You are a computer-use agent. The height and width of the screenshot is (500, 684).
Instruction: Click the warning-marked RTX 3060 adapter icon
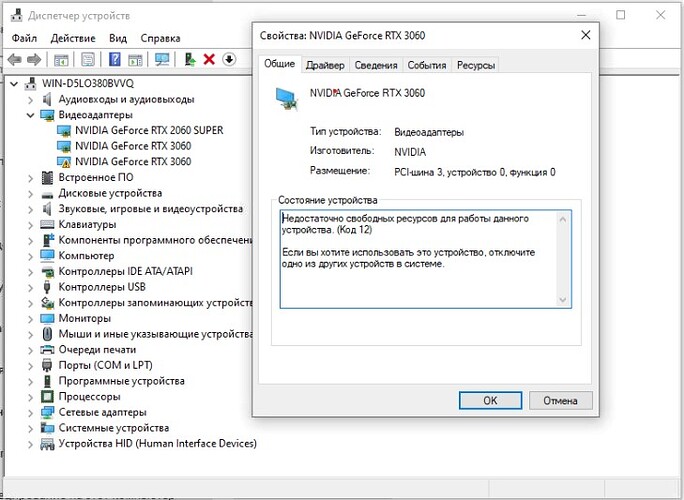pos(64,162)
